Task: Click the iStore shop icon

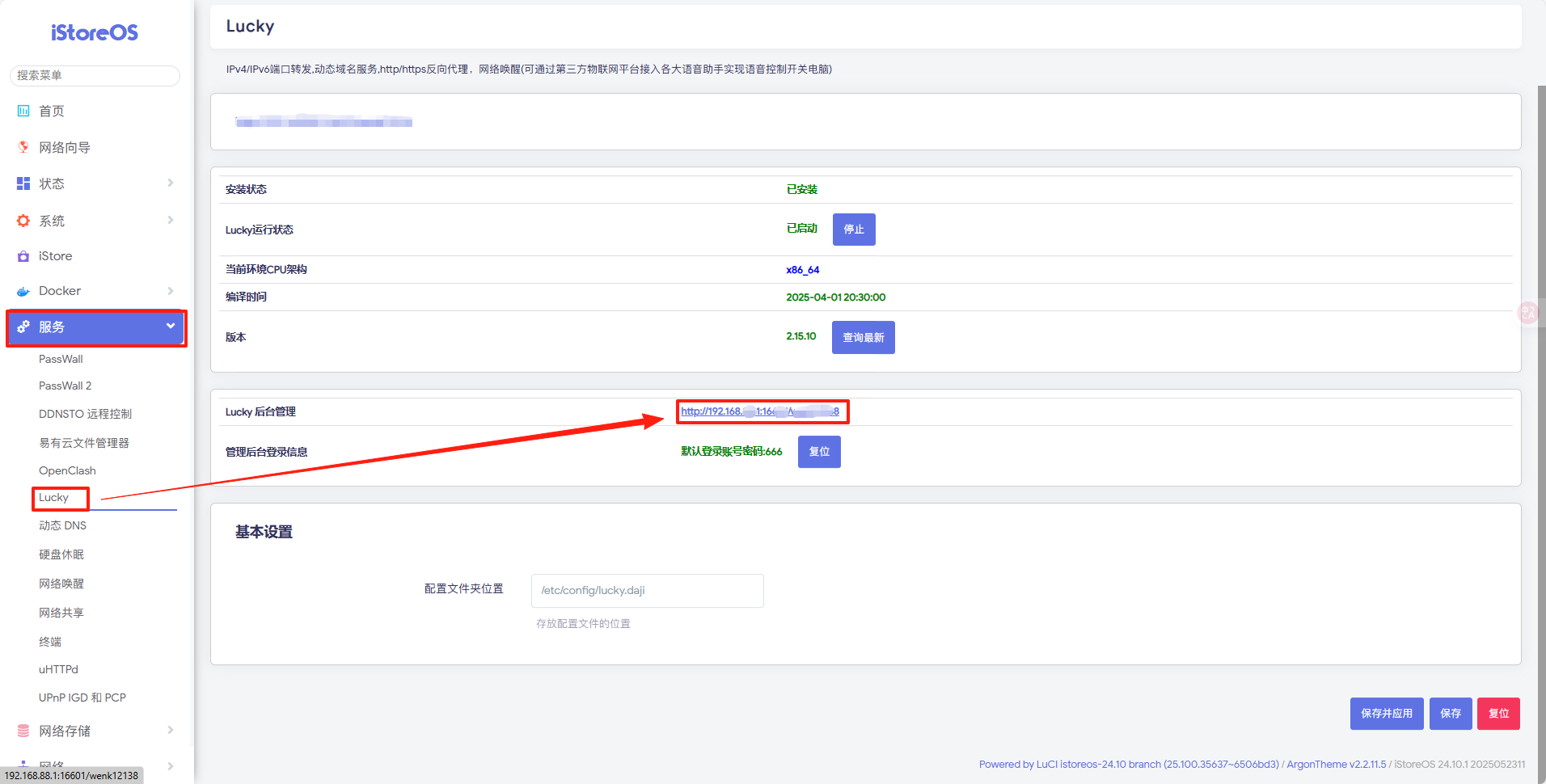Action: click(23, 256)
